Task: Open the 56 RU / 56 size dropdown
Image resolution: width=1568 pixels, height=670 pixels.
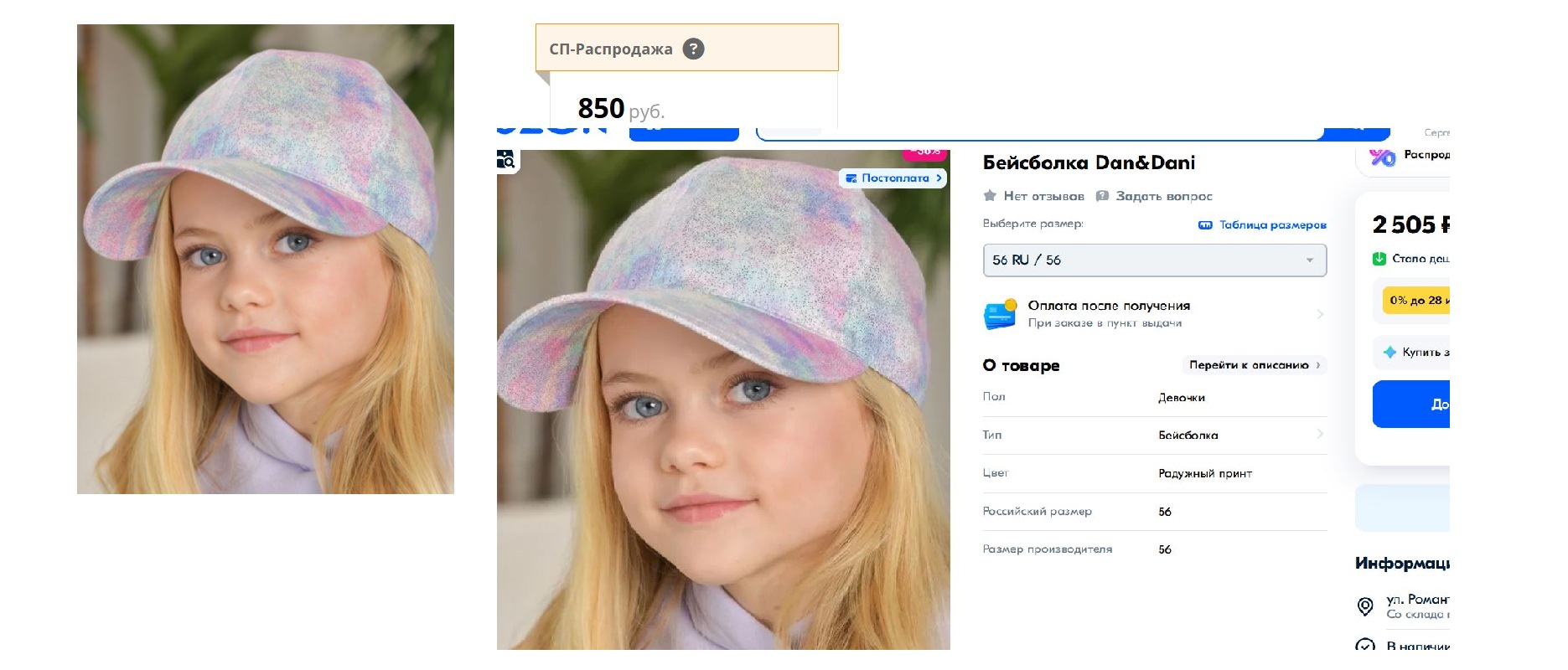Action: coord(1154,260)
